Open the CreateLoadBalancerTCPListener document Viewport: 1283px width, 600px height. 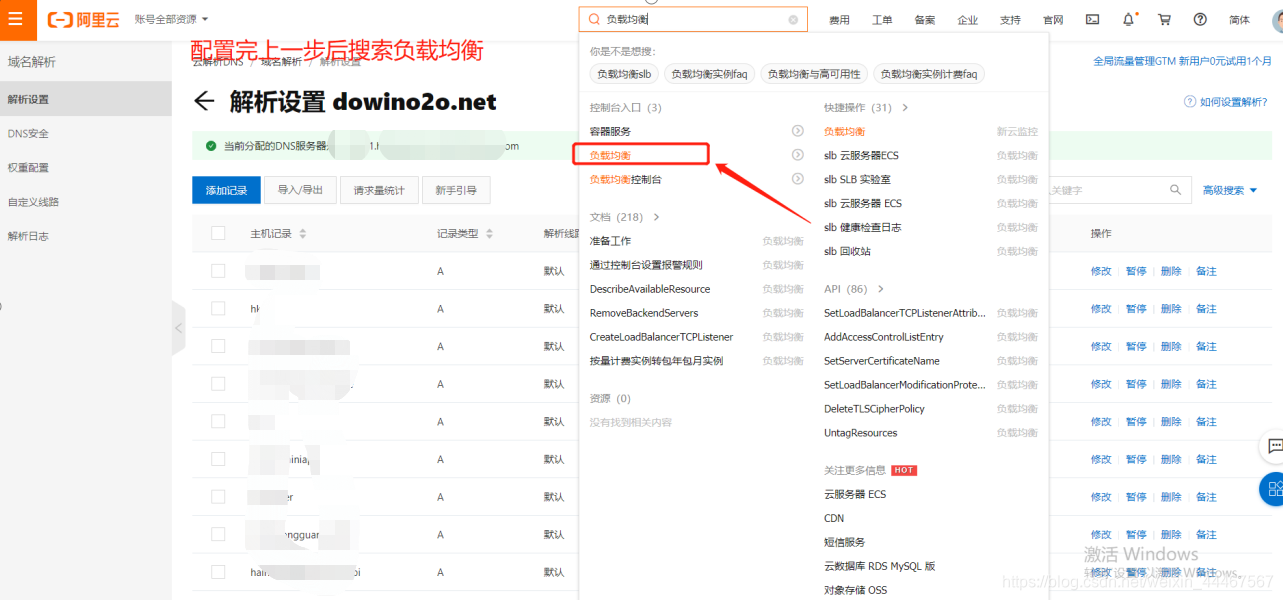point(661,337)
